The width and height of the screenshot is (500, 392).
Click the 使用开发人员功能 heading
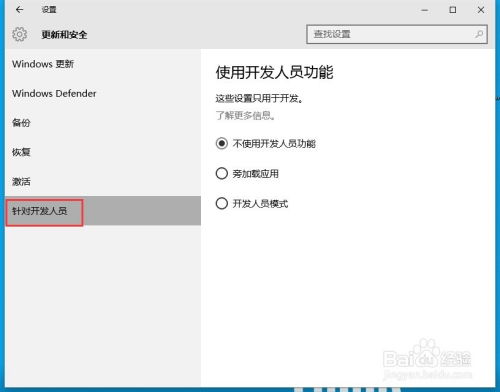(274, 72)
